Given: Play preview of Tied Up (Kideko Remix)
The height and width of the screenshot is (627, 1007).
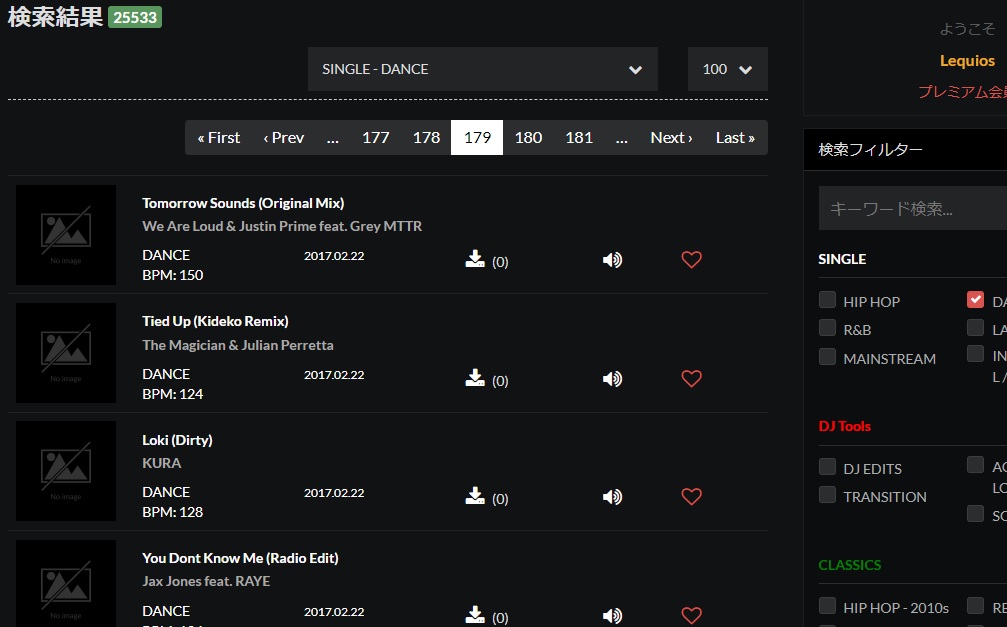Looking at the screenshot, I should pyautogui.click(x=612, y=378).
